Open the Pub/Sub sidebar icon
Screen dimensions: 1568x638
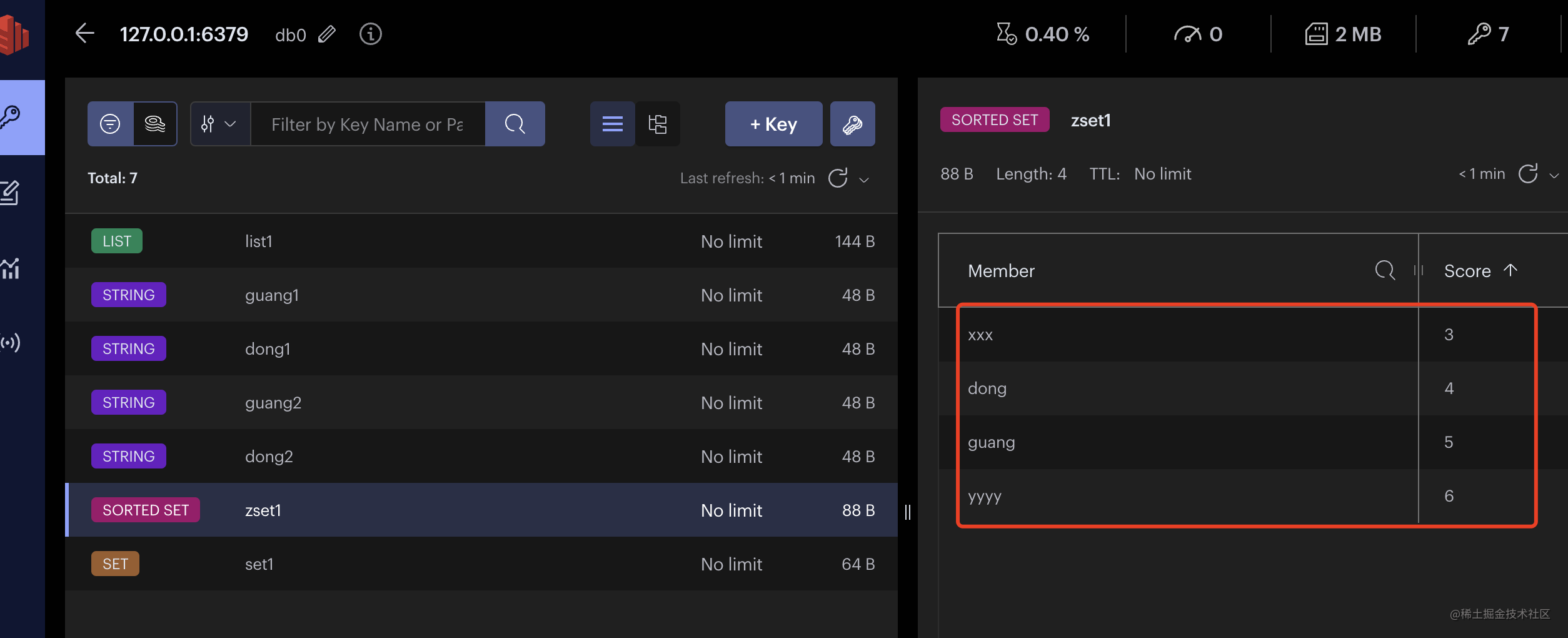11,343
